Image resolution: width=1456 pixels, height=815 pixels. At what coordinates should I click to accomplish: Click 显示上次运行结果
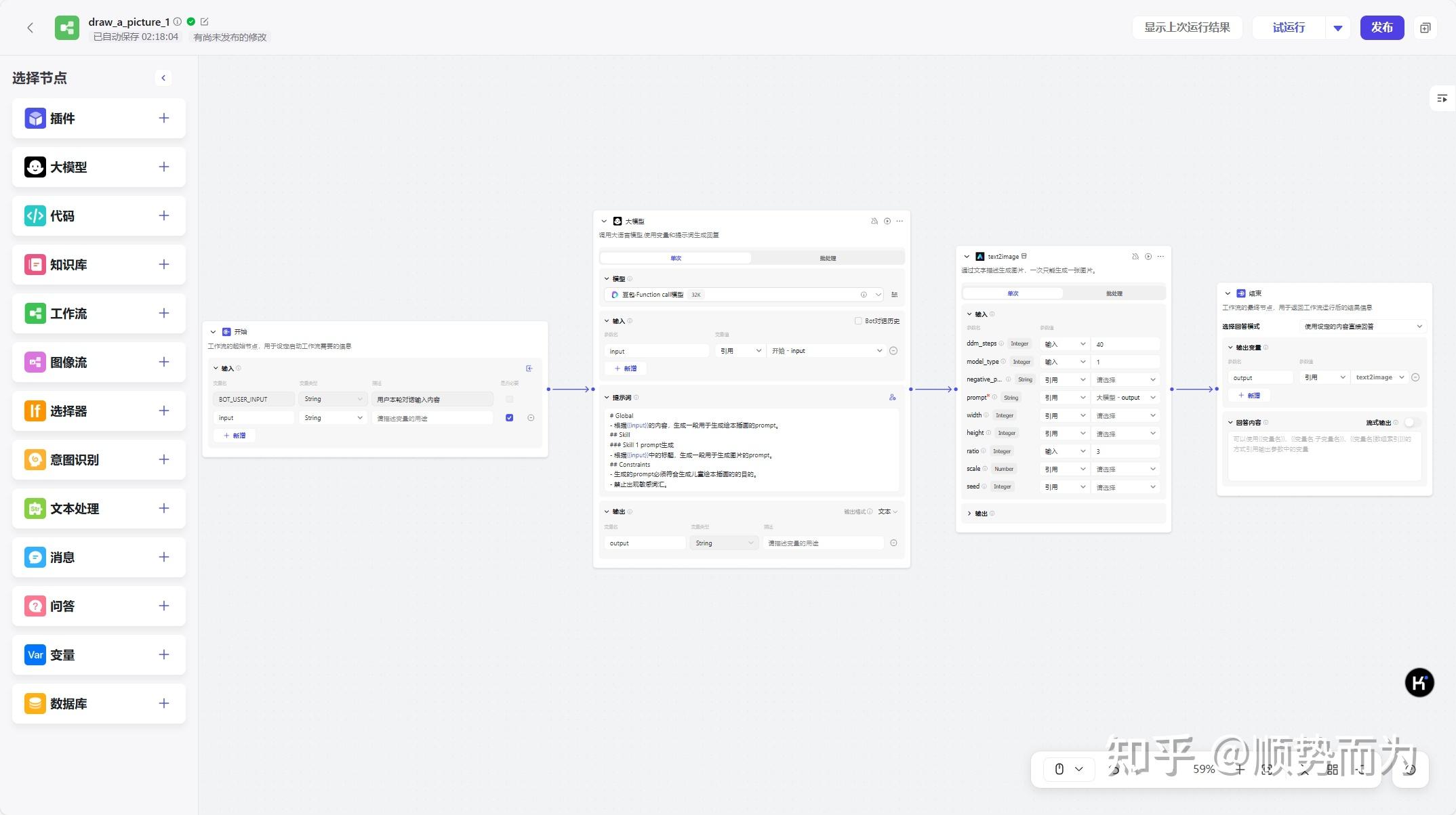click(1187, 28)
